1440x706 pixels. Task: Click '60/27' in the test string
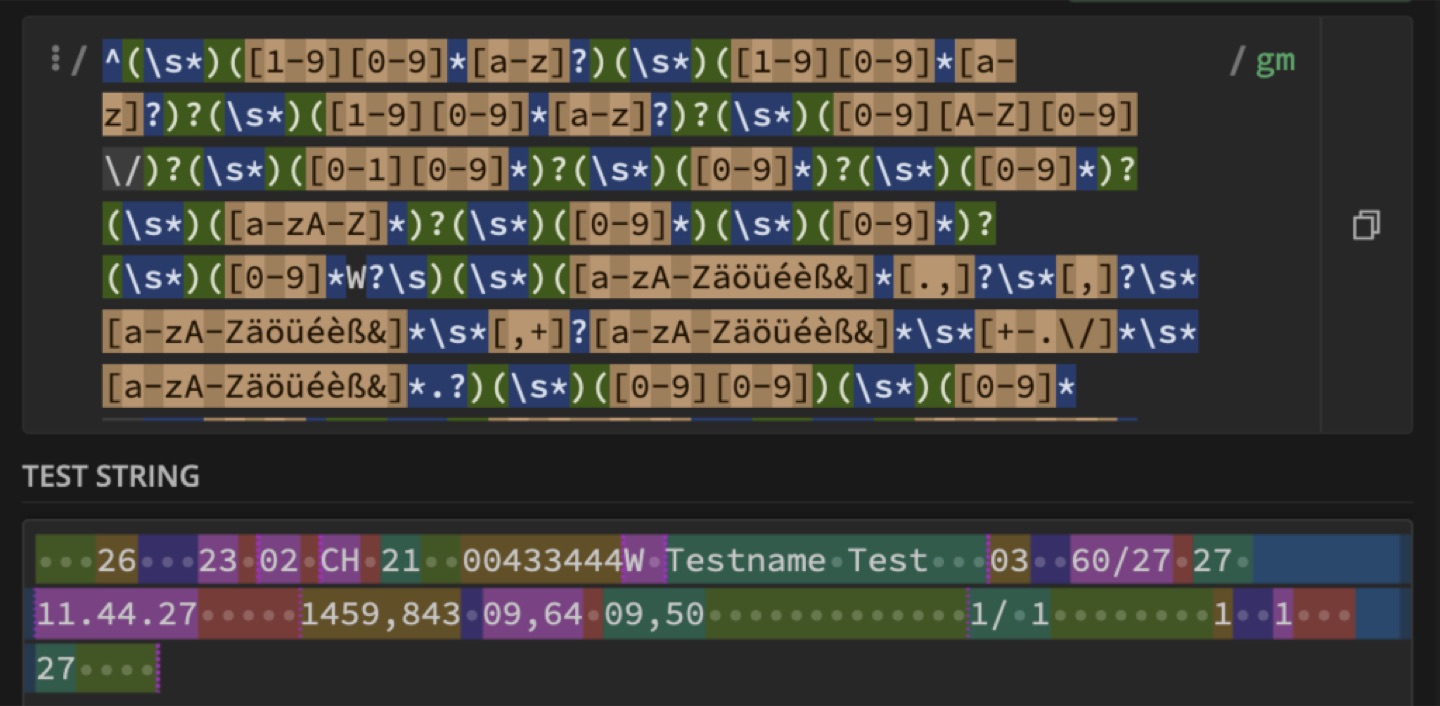[1120, 560]
